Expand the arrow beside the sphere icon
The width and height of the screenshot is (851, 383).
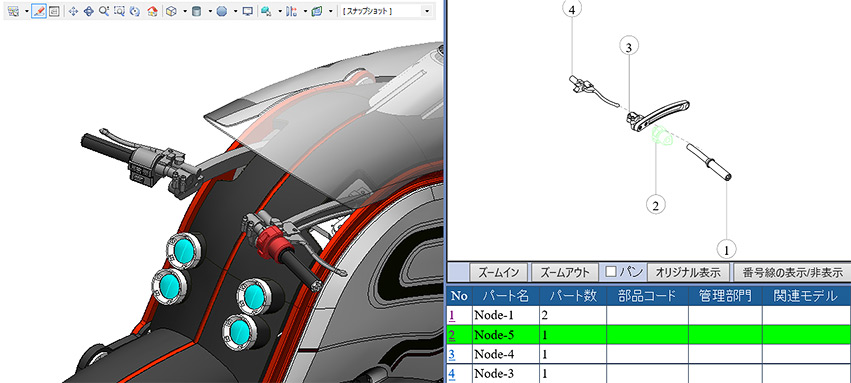(x=235, y=11)
